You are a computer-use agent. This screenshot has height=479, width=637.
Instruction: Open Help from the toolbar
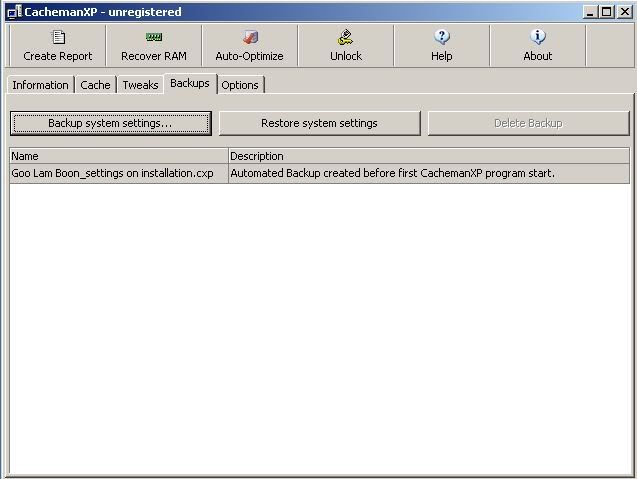pyautogui.click(x=442, y=46)
